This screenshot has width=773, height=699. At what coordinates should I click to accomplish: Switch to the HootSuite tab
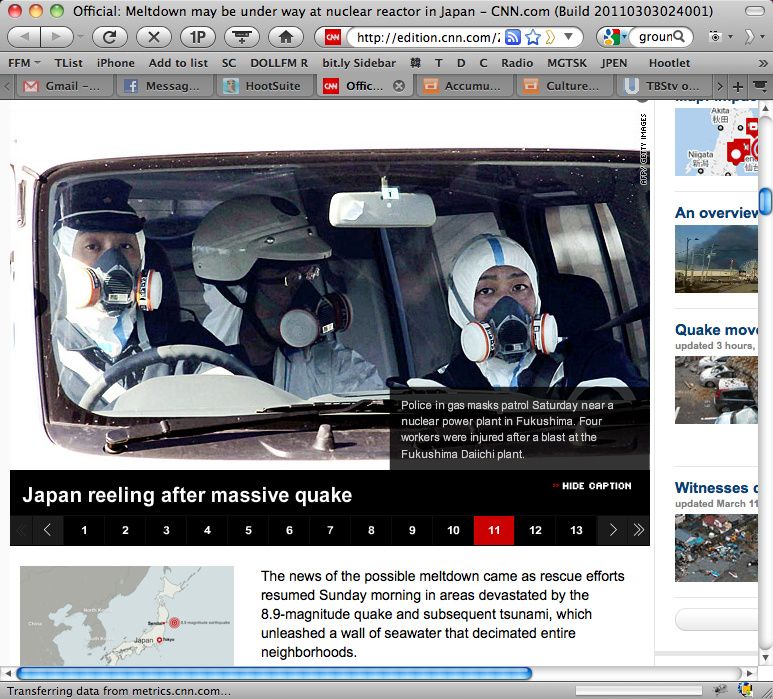coord(262,86)
